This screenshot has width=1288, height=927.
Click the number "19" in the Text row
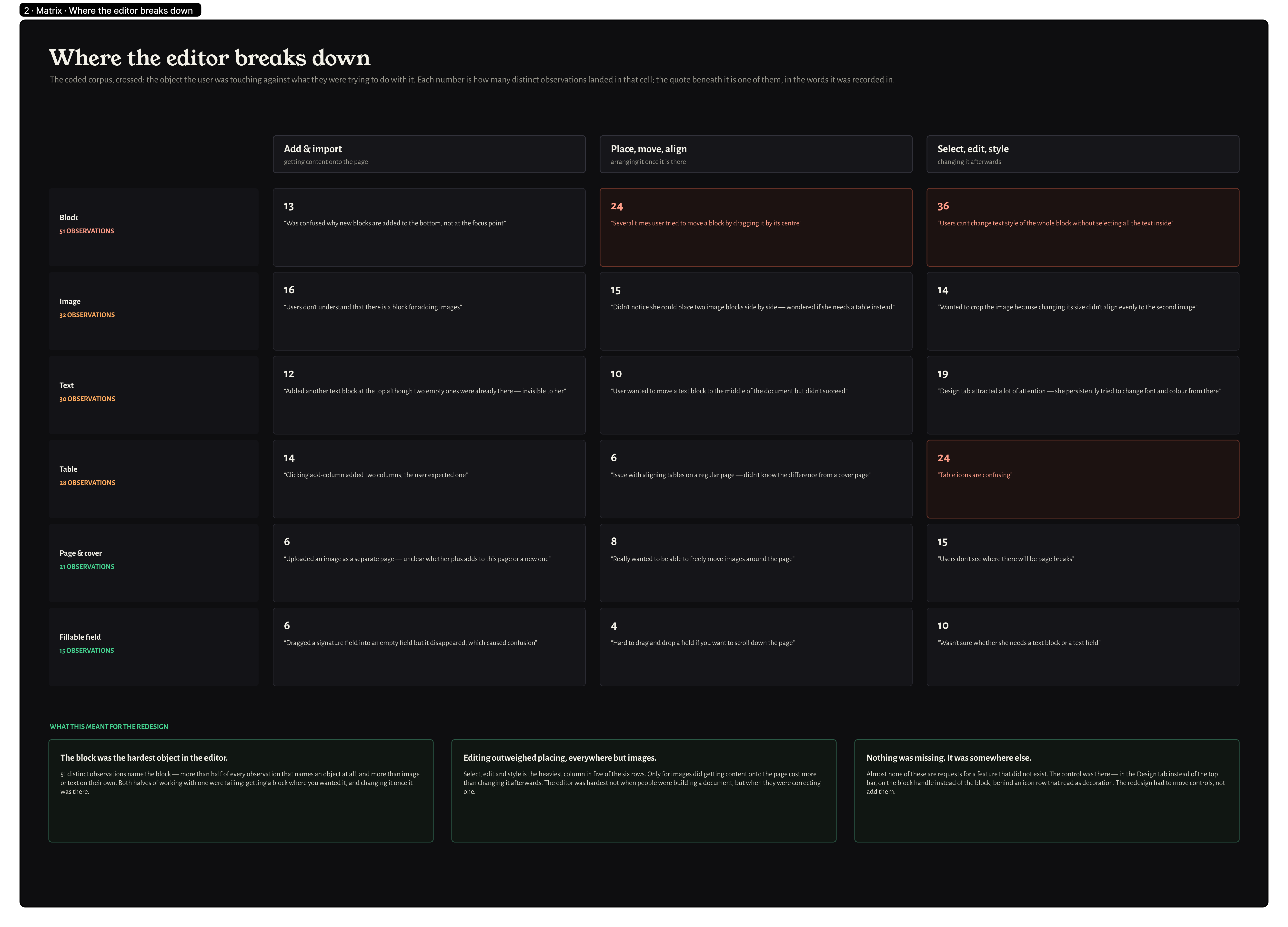pyautogui.click(x=943, y=374)
